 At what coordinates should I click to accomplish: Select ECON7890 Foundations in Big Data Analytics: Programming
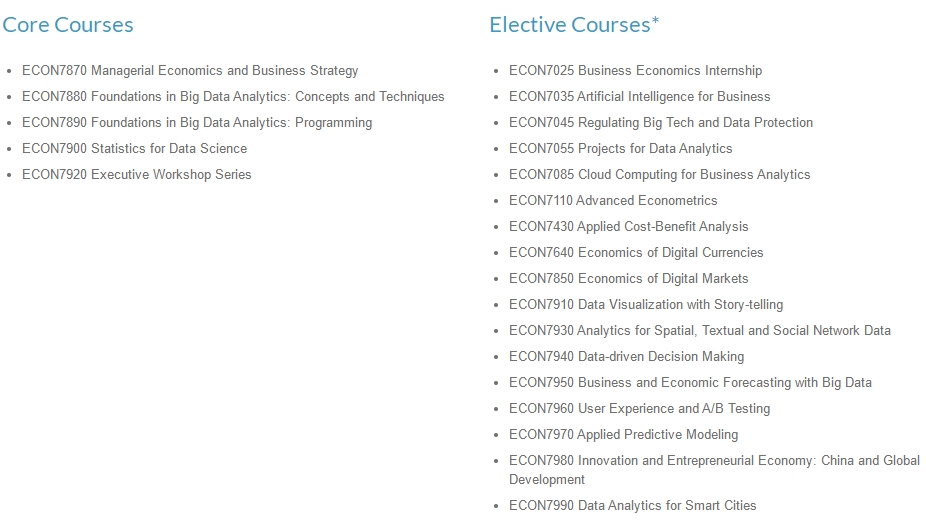pyautogui.click(x=197, y=123)
